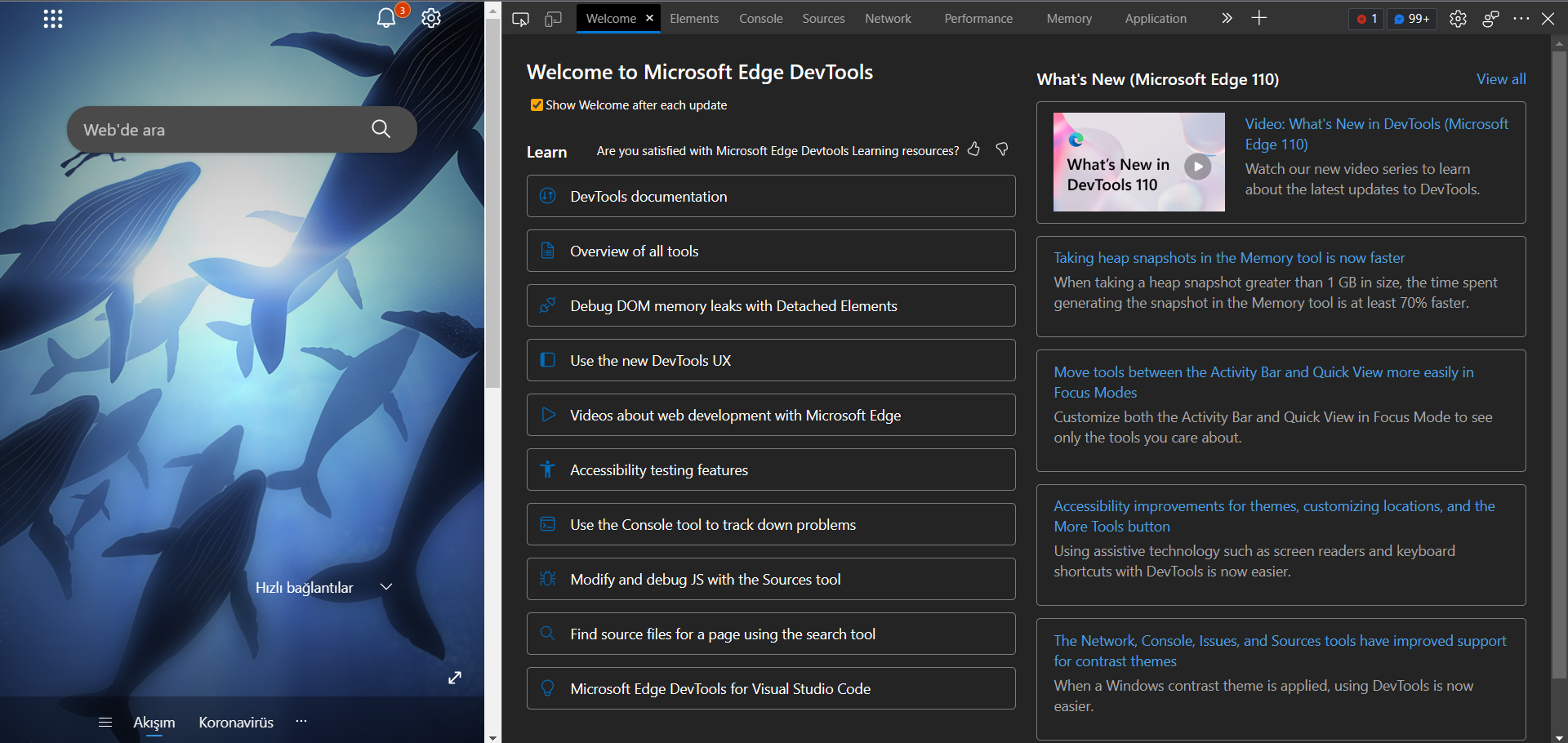
Task: Click View all in What's New
Action: (x=1501, y=79)
